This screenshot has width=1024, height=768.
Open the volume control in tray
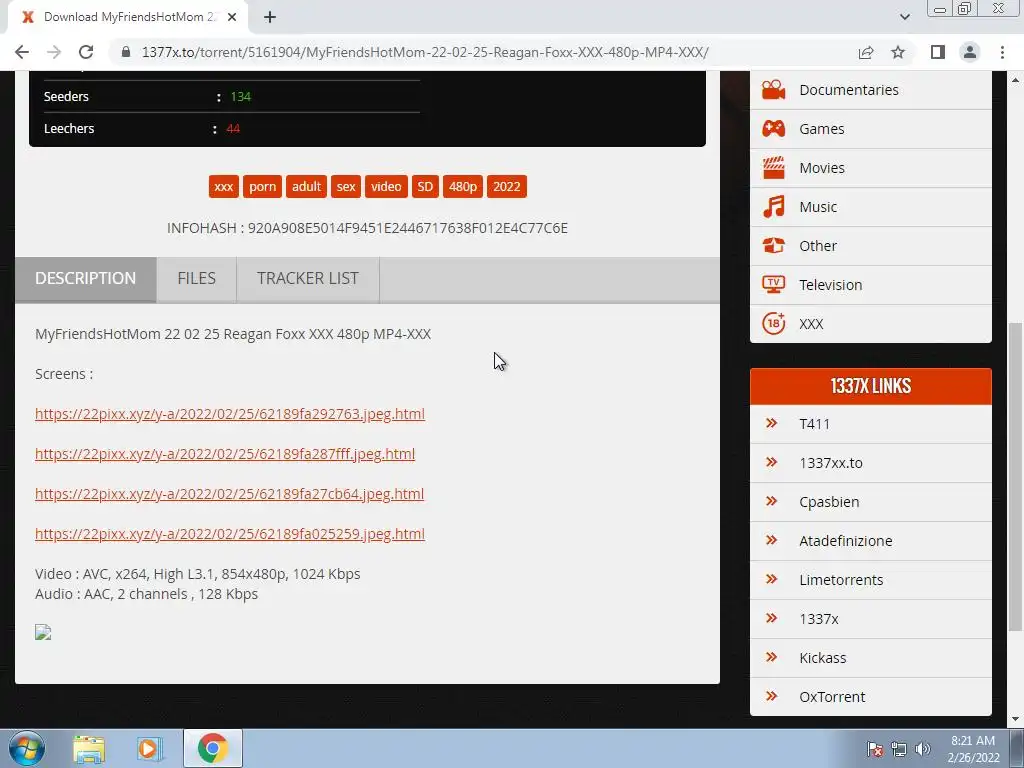click(923, 749)
